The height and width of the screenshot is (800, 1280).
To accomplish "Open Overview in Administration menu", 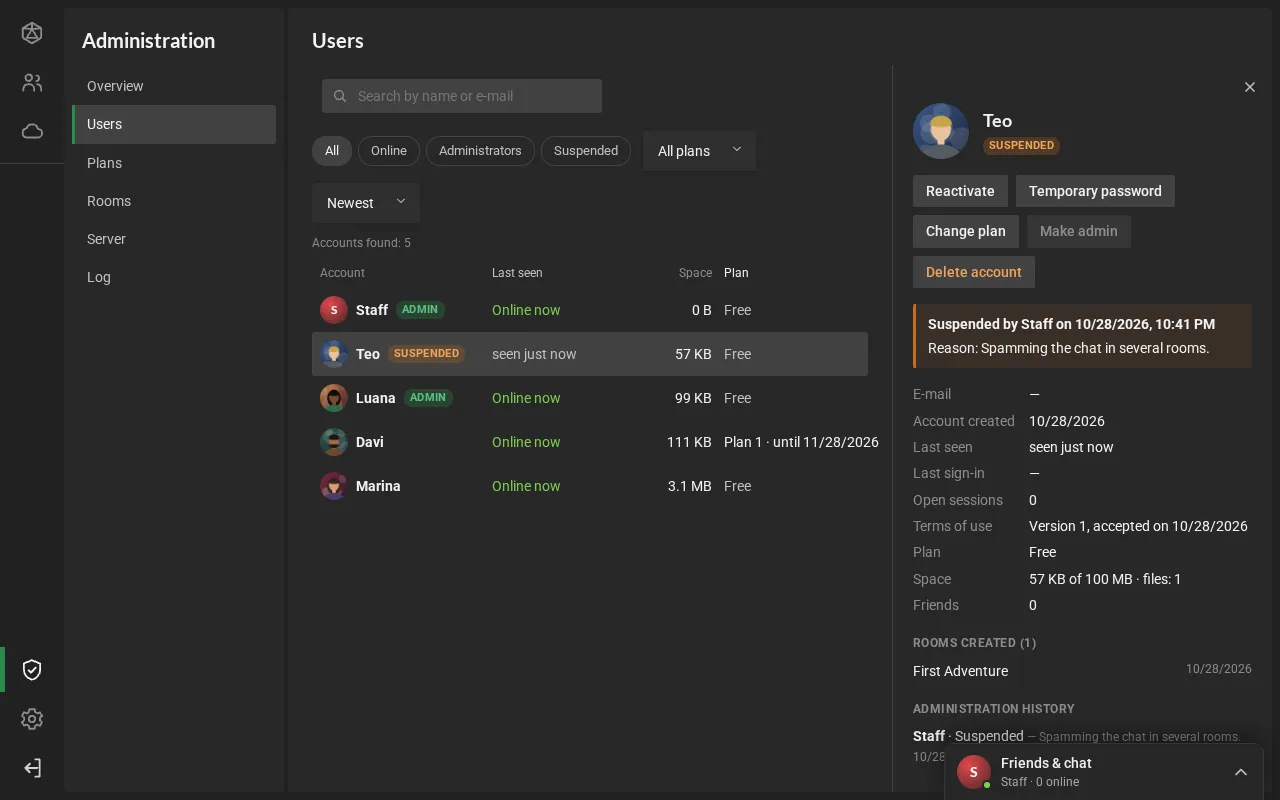I will [x=174, y=86].
